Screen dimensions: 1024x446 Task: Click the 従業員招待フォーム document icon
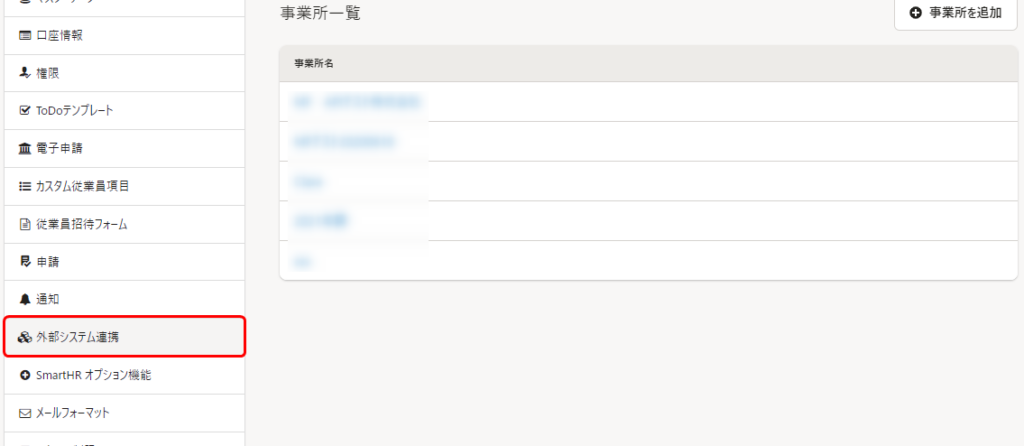[25, 225]
